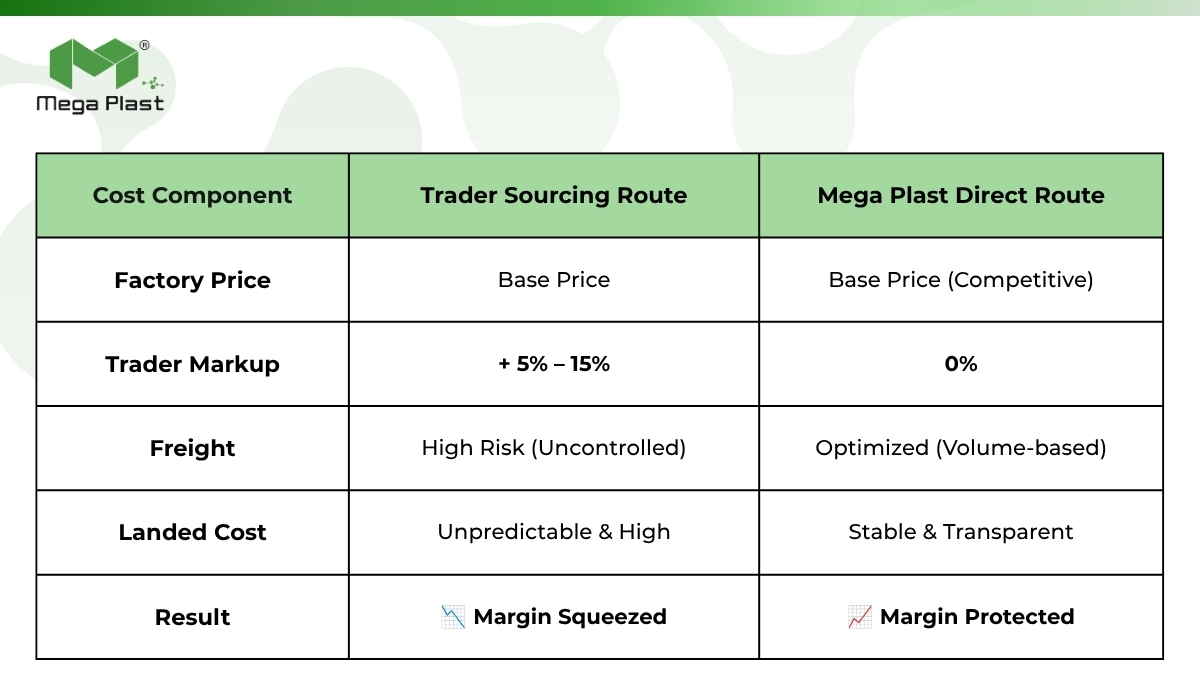Select the Cost Component header cell
The width and height of the screenshot is (1200, 700).
pos(193,195)
